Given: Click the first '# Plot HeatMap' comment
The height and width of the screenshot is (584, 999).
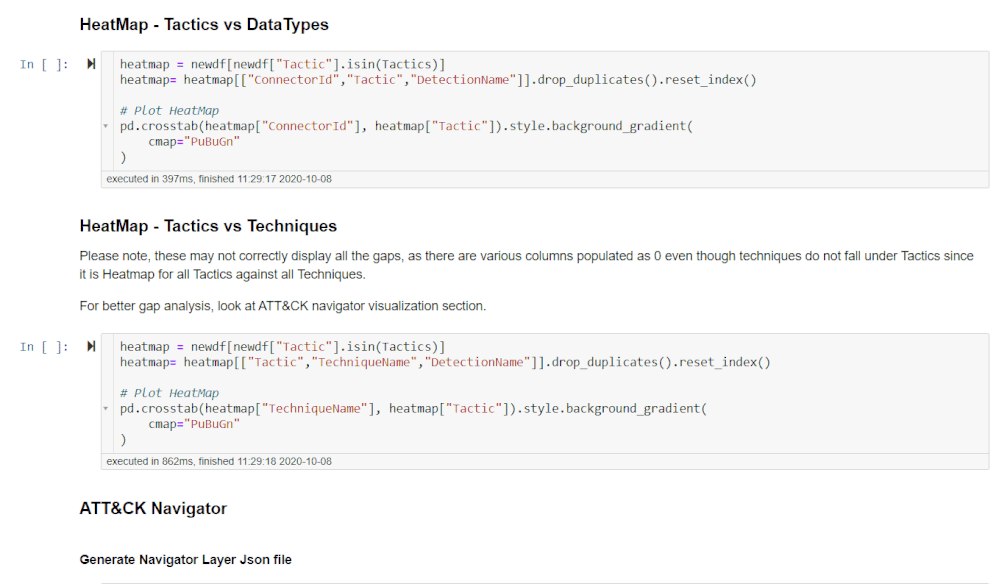Looking at the screenshot, I should [169, 111].
